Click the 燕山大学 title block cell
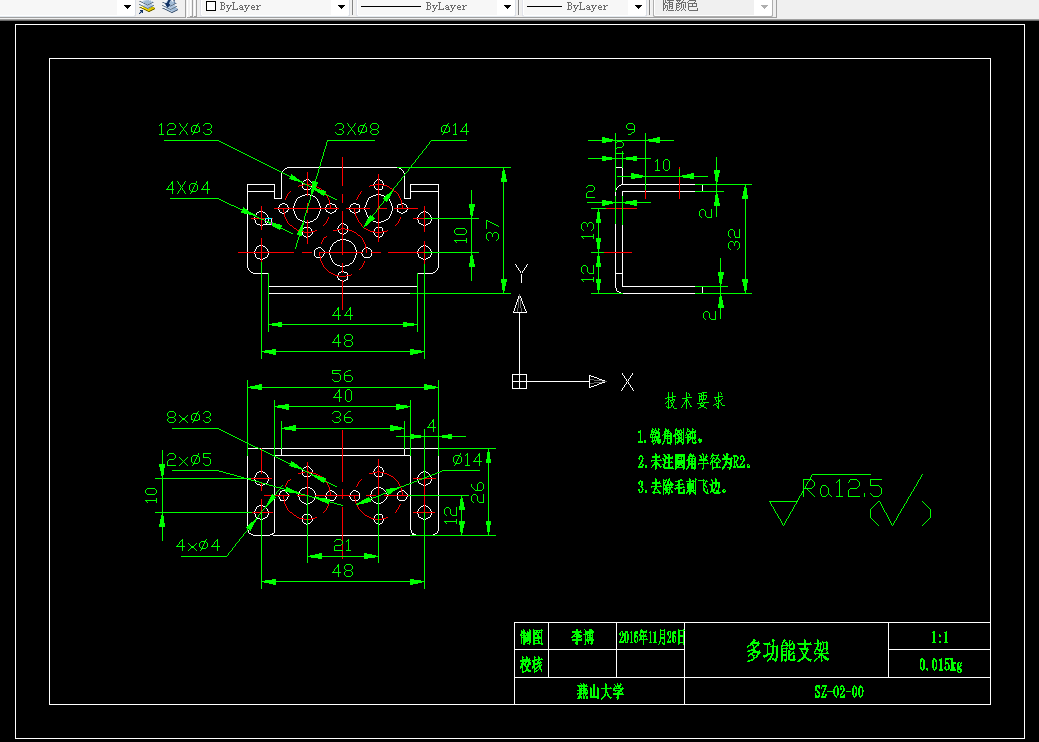This screenshot has height=742, width=1039. point(600,691)
